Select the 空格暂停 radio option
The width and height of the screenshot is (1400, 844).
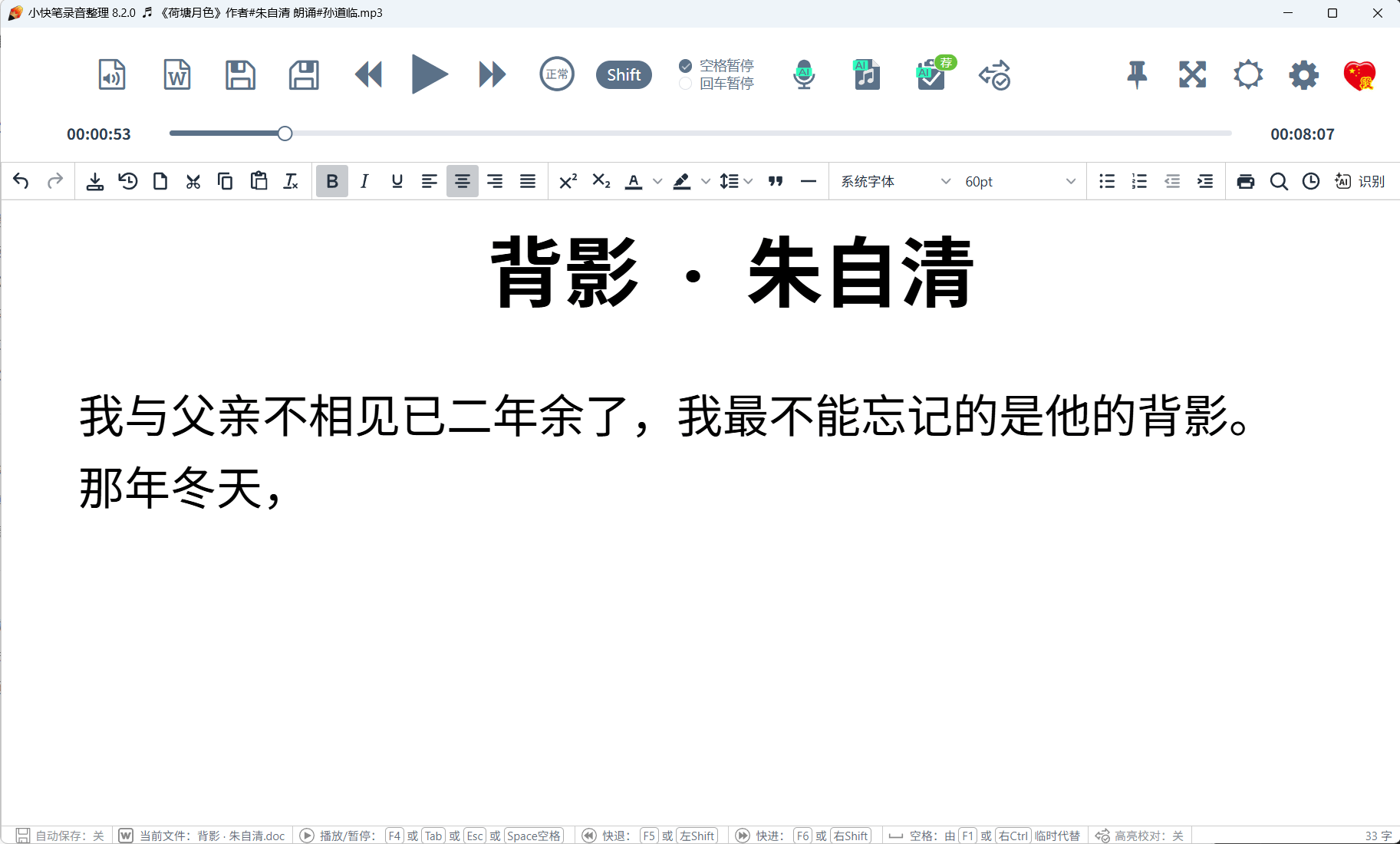(686, 66)
